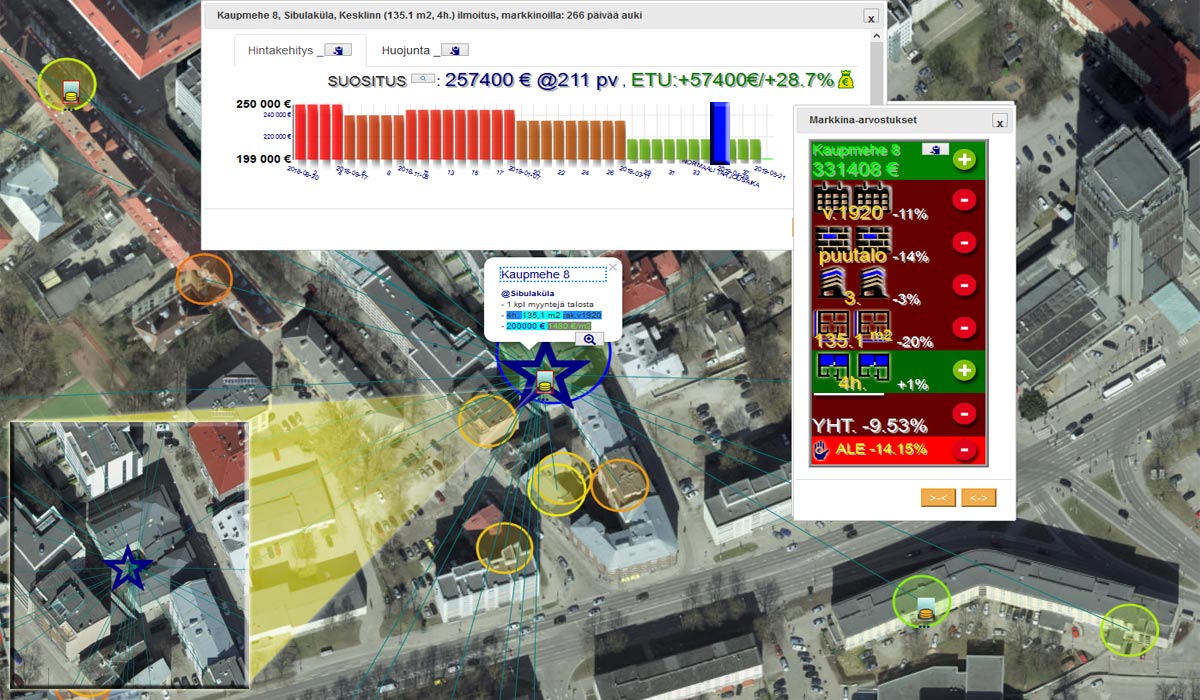
Task: Toggle the red minus on the ALE -14.15% row
Action: (964, 450)
